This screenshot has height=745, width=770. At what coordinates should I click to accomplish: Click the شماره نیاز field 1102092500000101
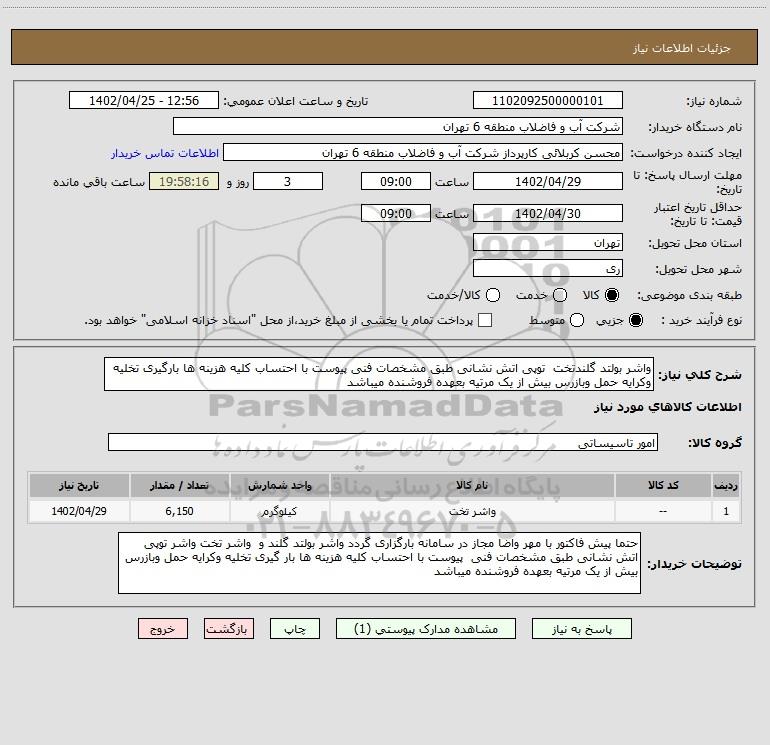548,101
